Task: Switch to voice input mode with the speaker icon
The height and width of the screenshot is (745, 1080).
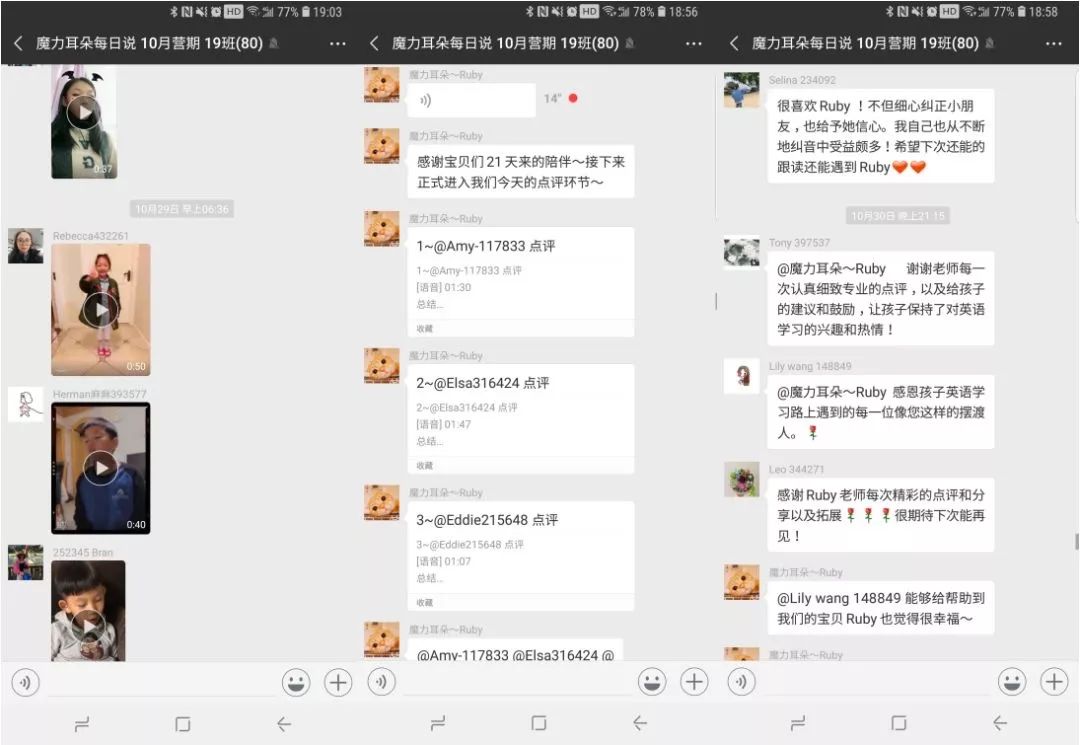Action: (25, 681)
